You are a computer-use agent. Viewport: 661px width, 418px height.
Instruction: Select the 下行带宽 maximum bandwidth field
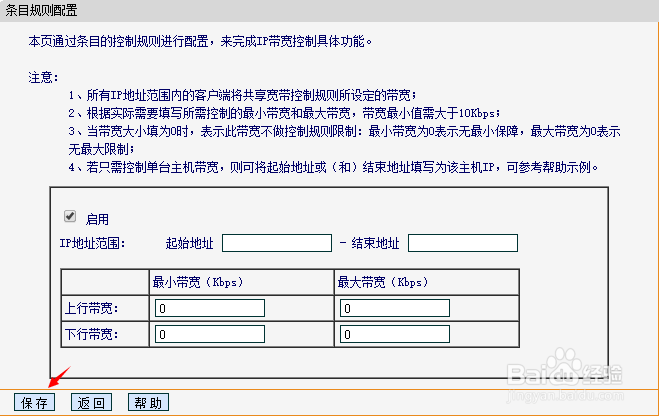[395, 334]
